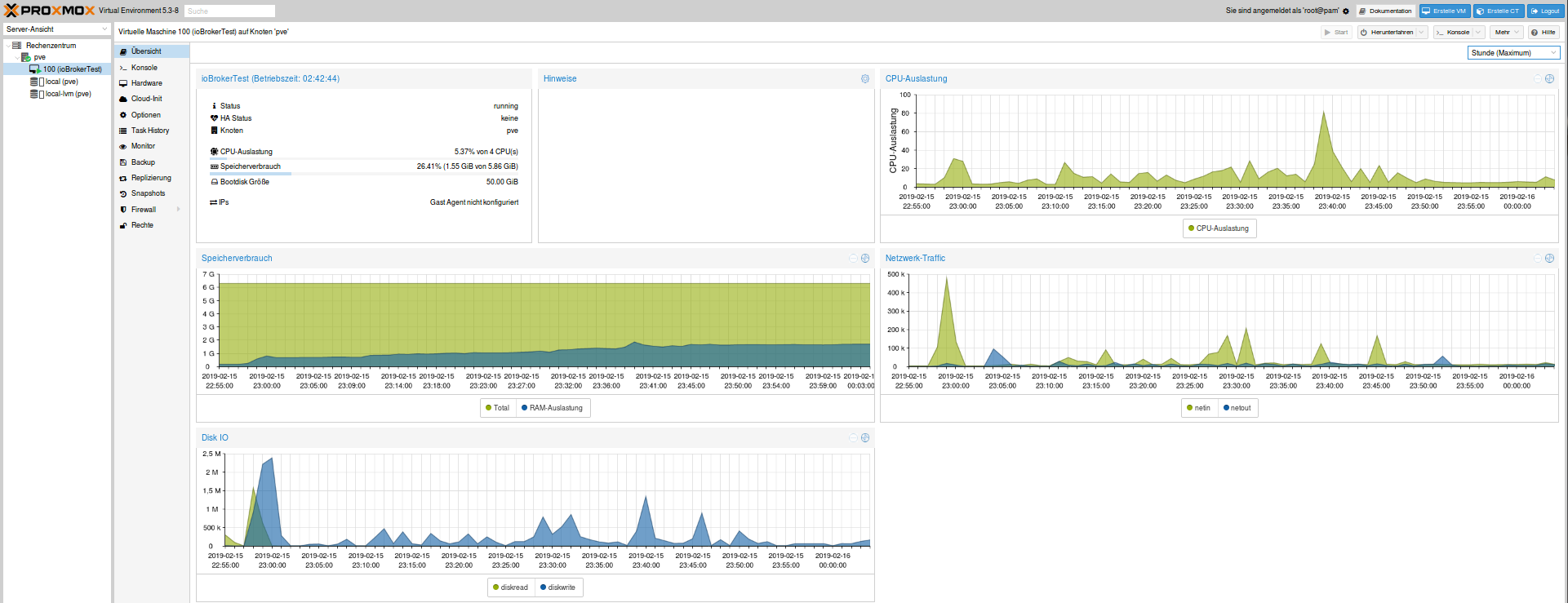Toggle CPU-Auslastung series in CPU chart legend
1568x603 pixels.
coord(1219,228)
